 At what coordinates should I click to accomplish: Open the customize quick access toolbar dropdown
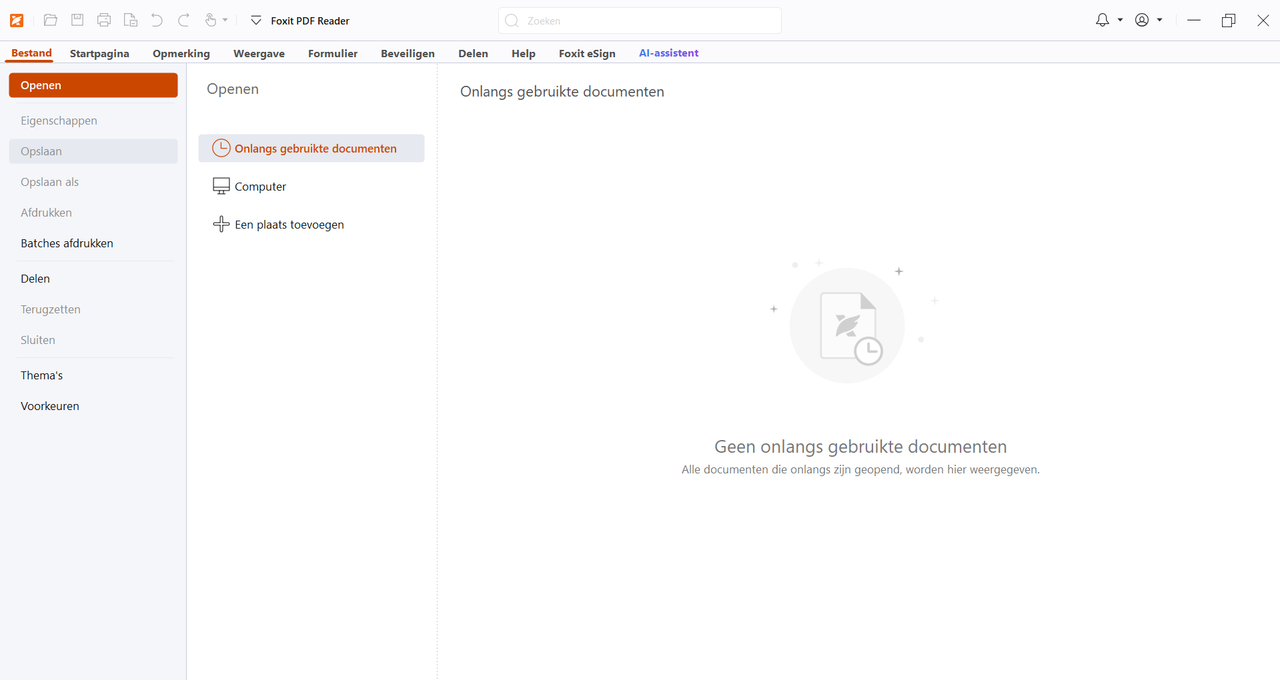256,20
